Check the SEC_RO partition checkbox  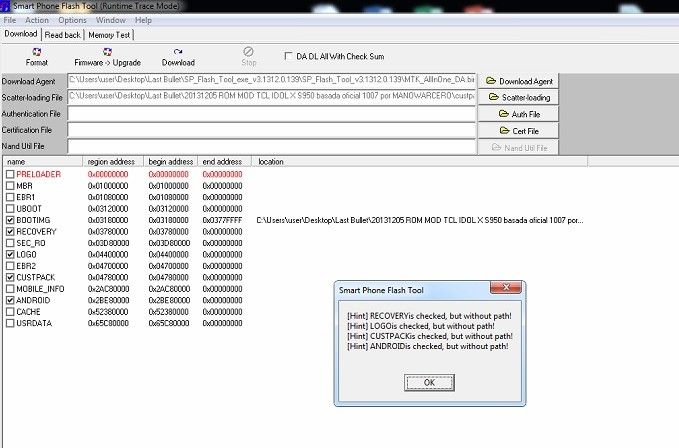(x=10, y=243)
